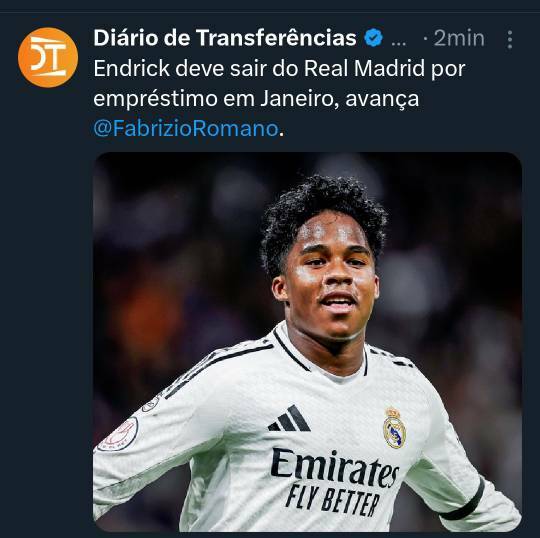Click the word Endrick in tweet text

pyautogui.click(x=132, y=68)
